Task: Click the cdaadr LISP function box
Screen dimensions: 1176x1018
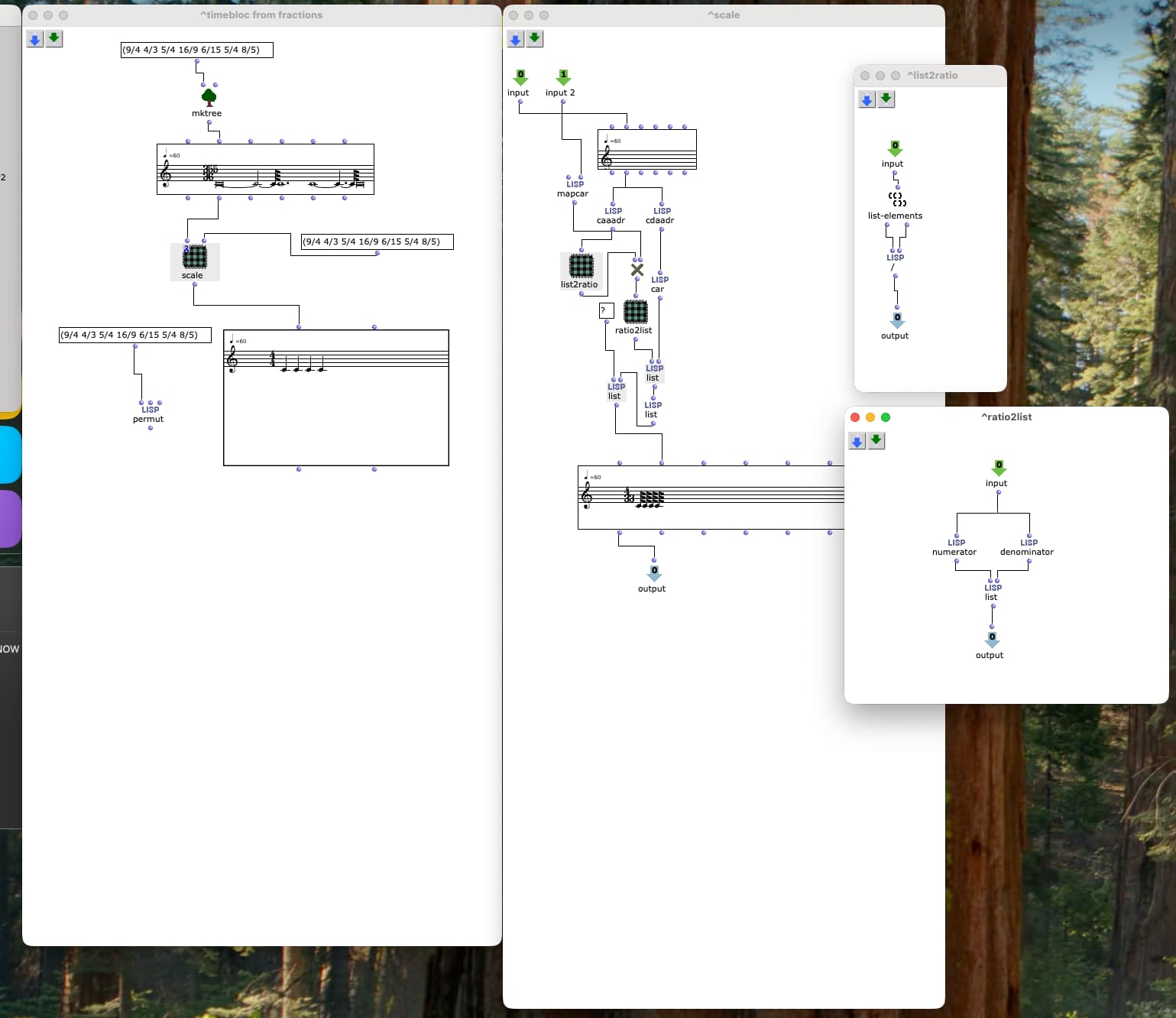Action: point(662,215)
